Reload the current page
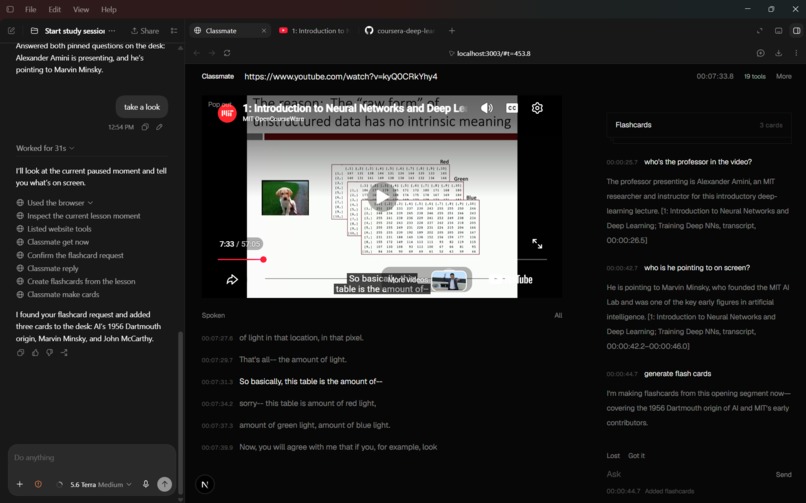 (x=227, y=53)
